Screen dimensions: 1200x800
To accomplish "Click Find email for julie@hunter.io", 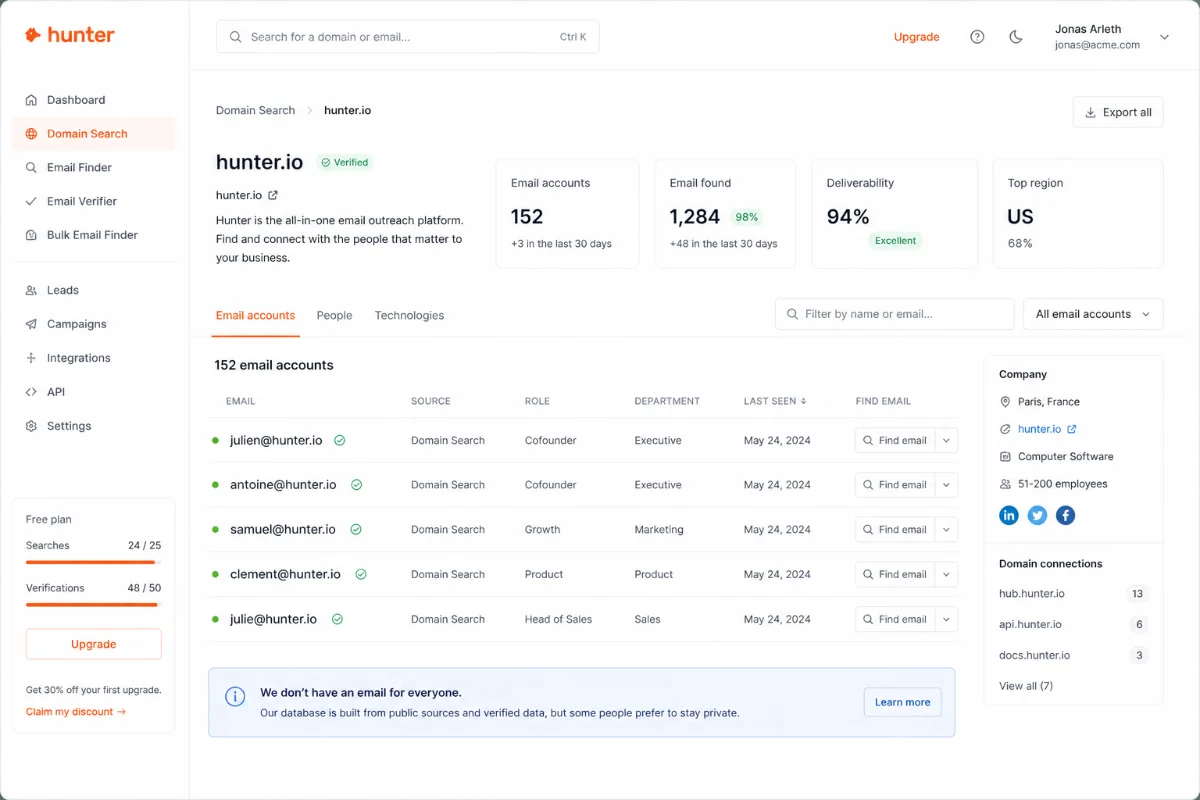I will tap(895, 619).
